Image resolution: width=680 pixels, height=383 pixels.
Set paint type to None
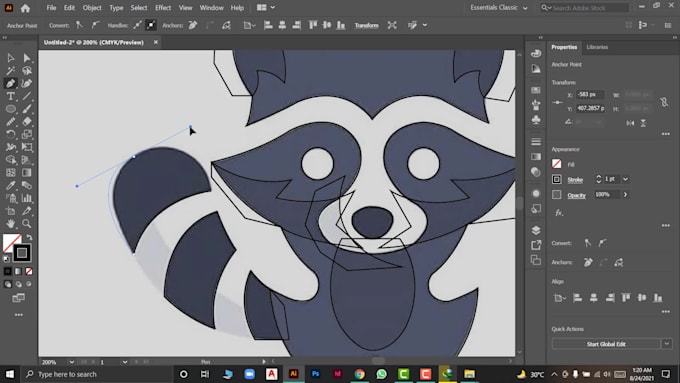[29, 272]
